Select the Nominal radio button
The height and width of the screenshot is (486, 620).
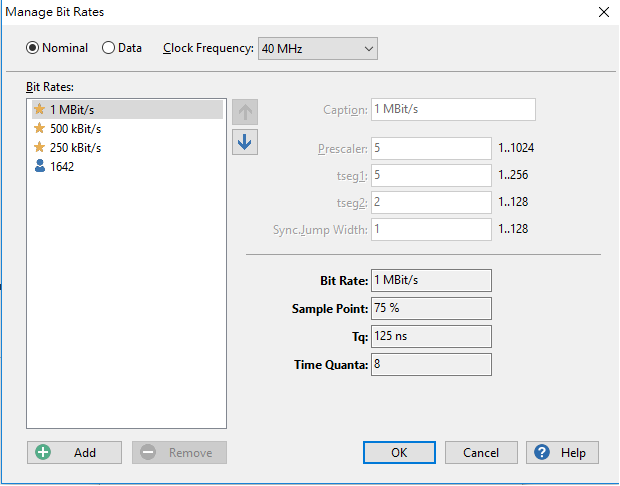coord(32,48)
